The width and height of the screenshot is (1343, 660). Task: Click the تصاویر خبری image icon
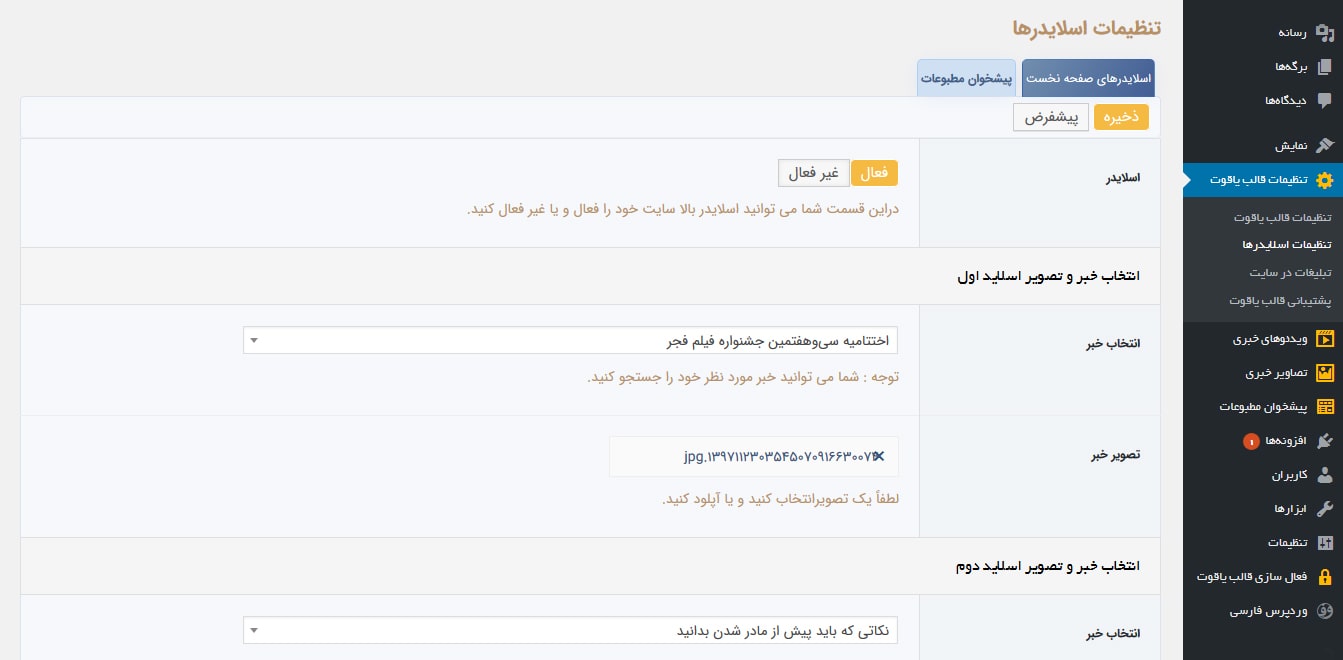pos(1325,373)
